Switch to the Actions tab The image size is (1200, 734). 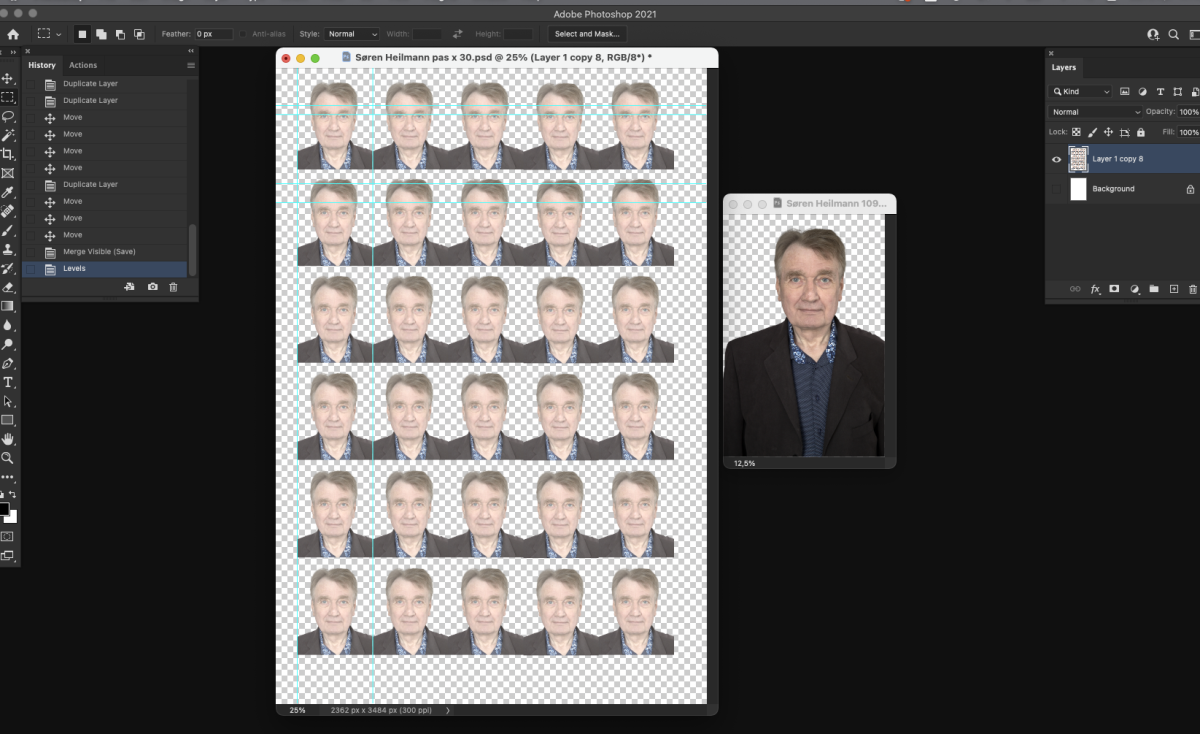tap(83, 65)
